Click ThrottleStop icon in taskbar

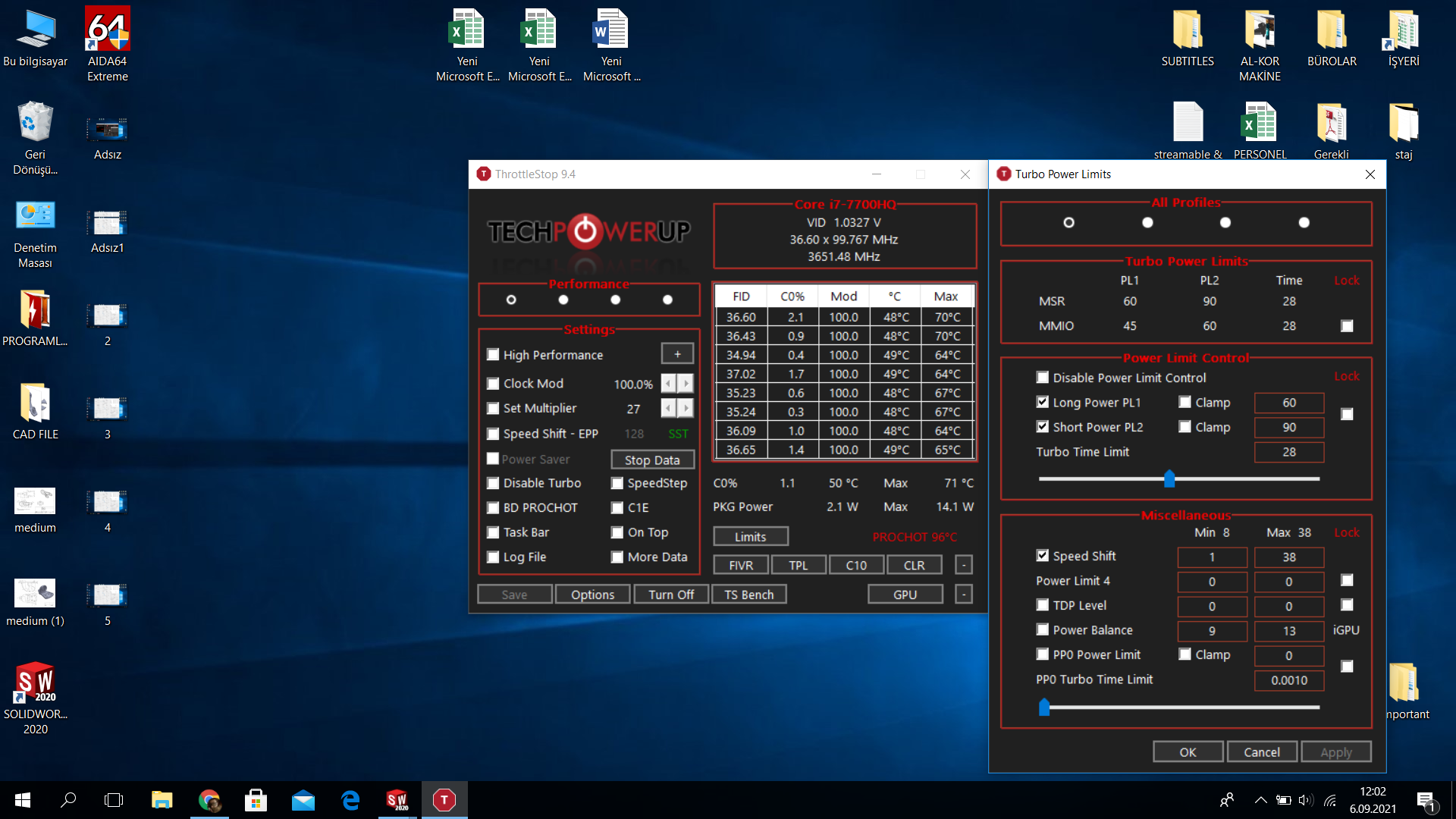[444, 800]
